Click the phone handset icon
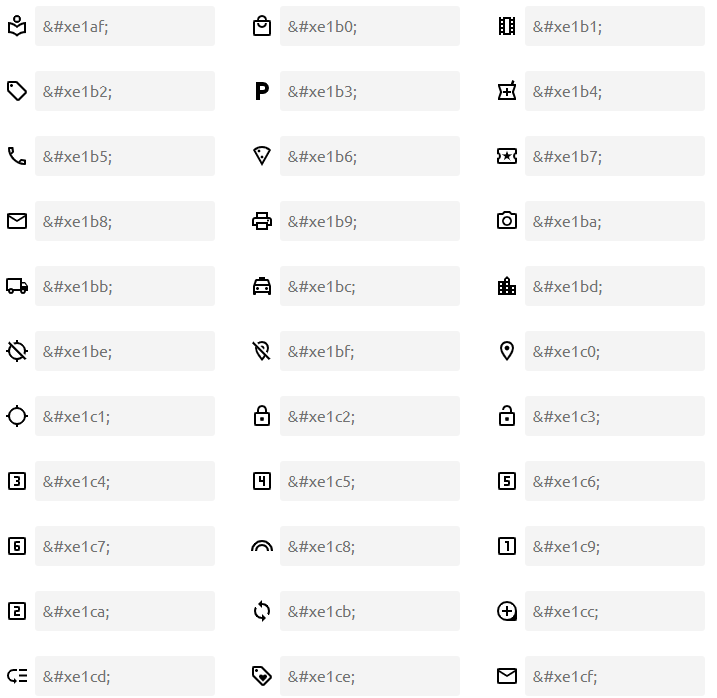Viewport: 717px width, 698px height. [x=17, y=156]
